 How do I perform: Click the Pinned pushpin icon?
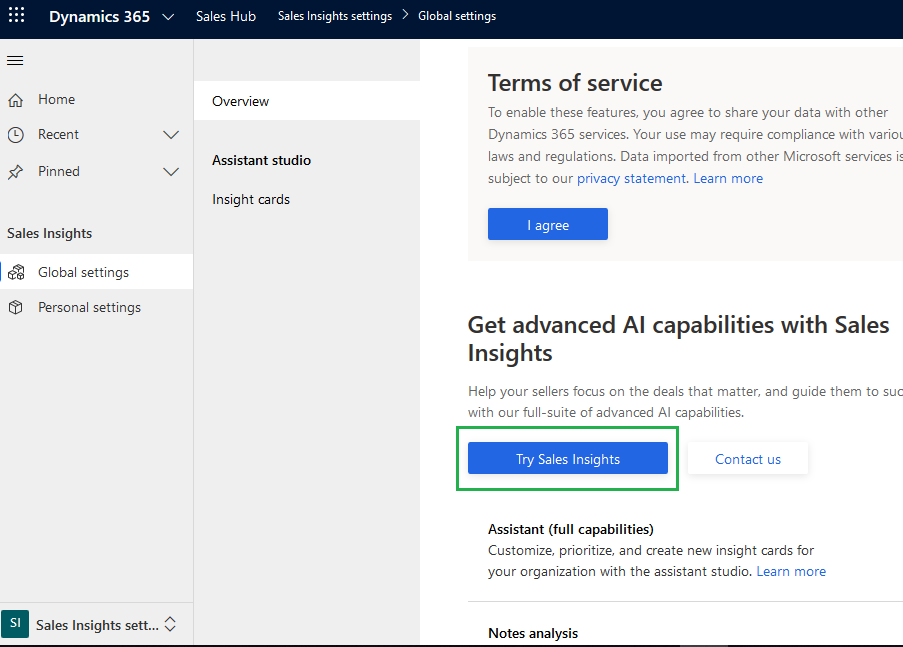[x=16, y=172]
